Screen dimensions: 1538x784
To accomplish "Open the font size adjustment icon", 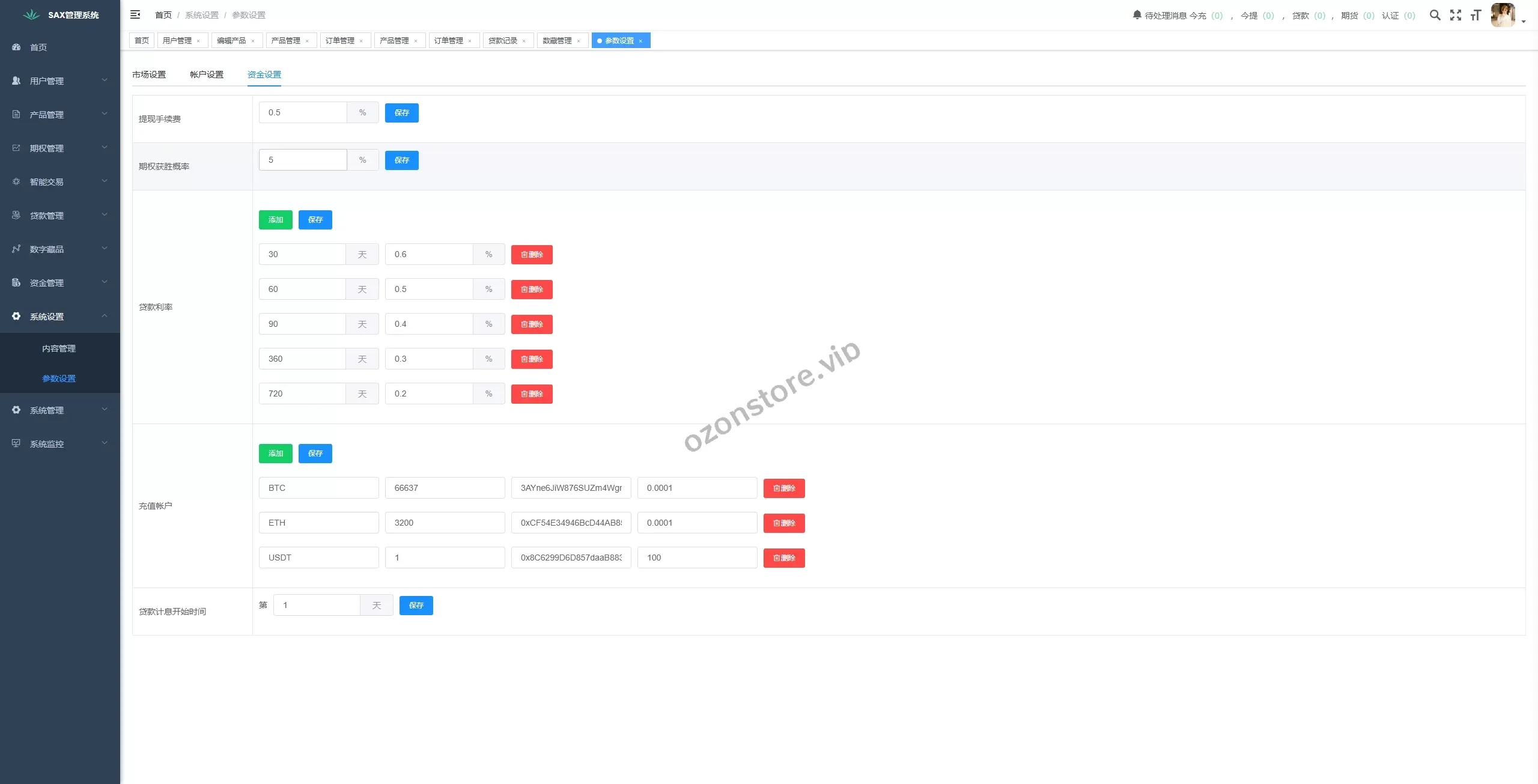I will [1476, 15].
